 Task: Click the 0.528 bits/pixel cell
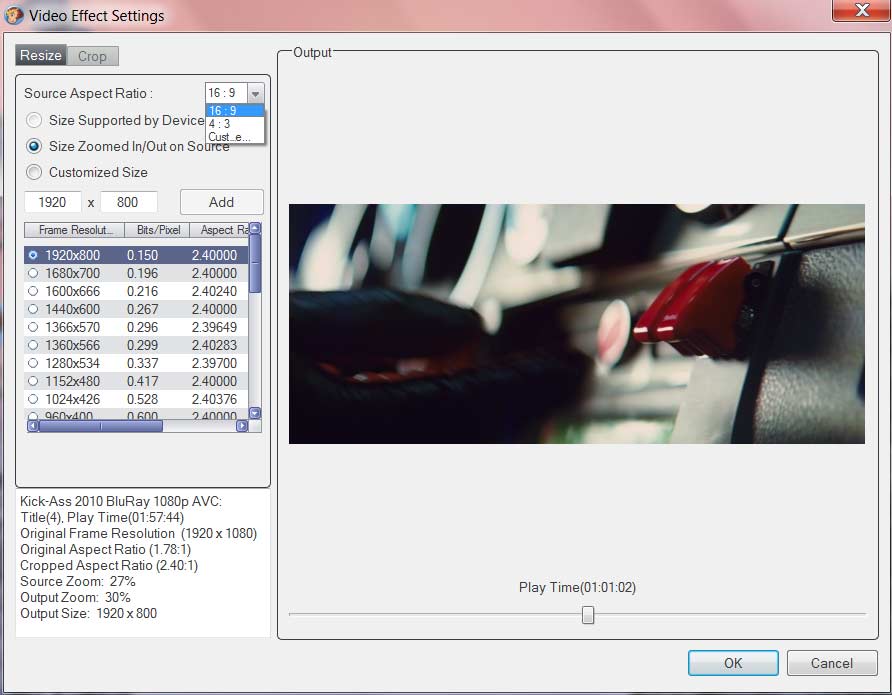pos(142,399)
